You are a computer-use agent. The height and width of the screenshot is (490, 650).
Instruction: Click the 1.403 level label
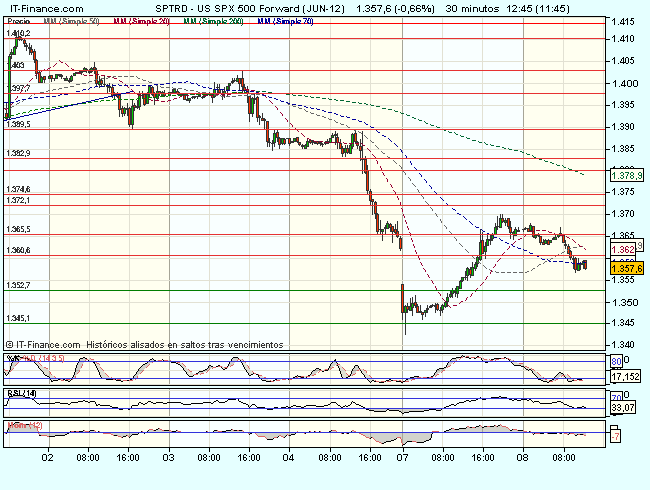click(16, 65)
